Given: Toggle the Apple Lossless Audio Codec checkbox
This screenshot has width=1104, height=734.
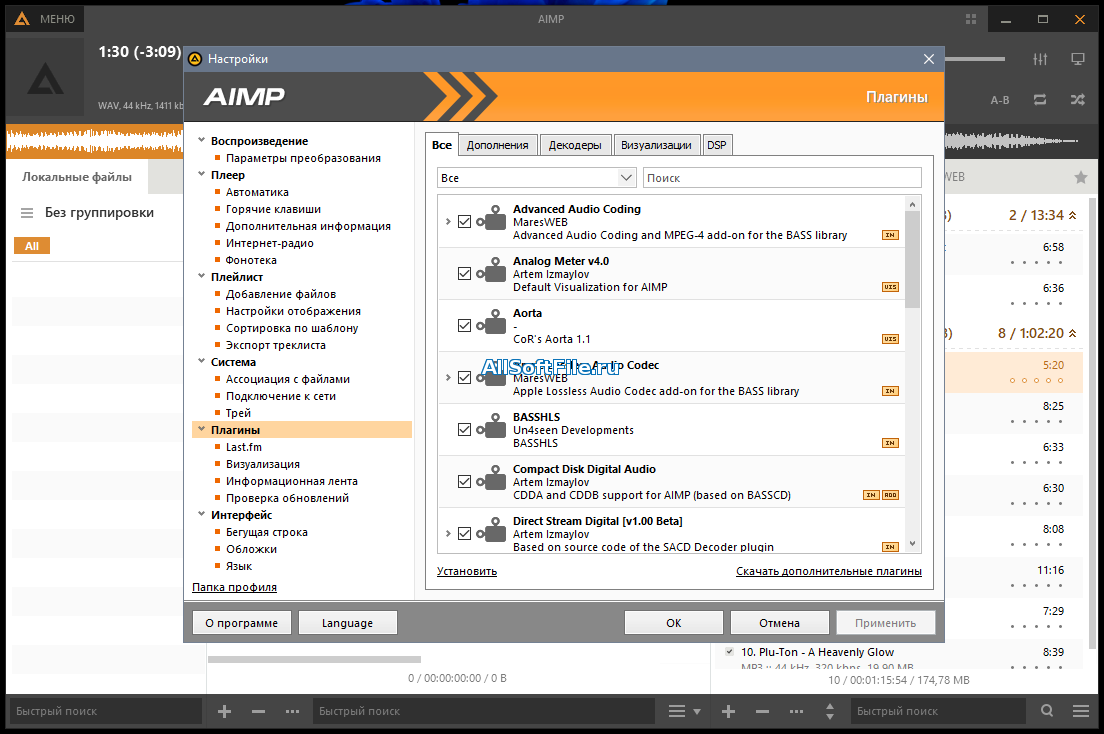Looking at the screenshot, I should coord(464,378).
